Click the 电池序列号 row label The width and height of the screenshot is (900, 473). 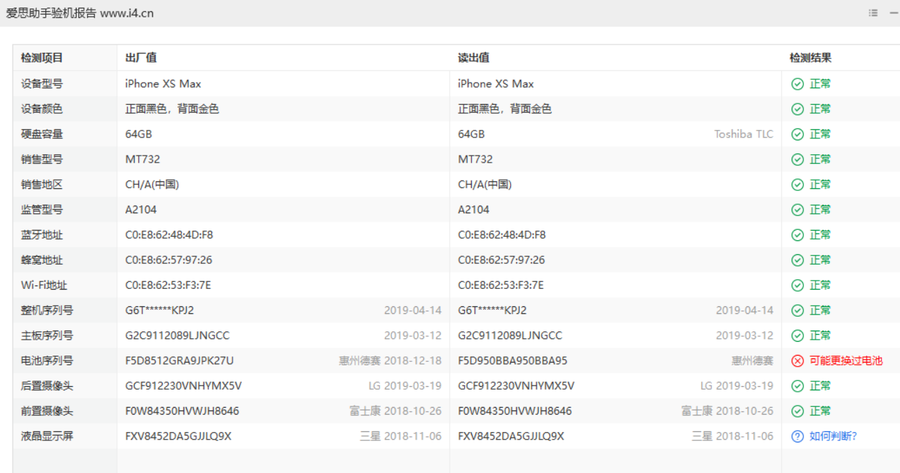[x=47, y=360]
